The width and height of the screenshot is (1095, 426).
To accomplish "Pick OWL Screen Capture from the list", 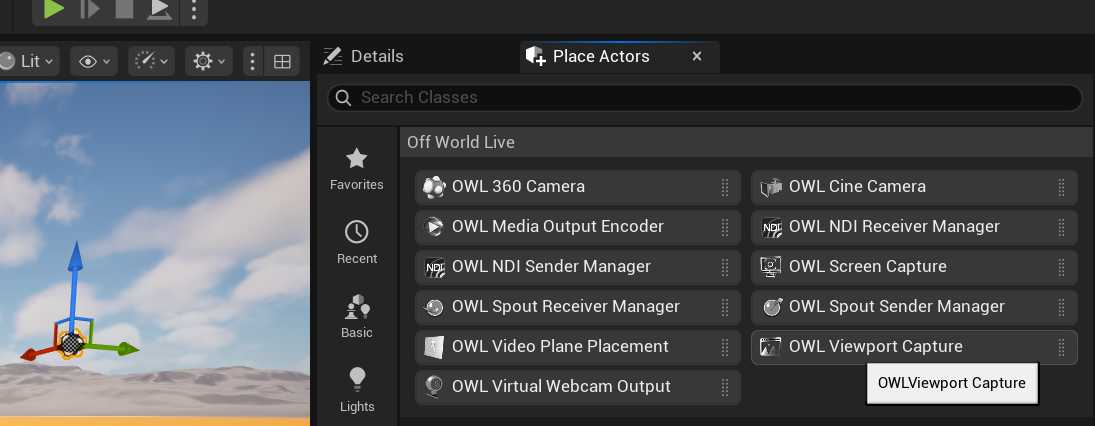I will [914, 267].
